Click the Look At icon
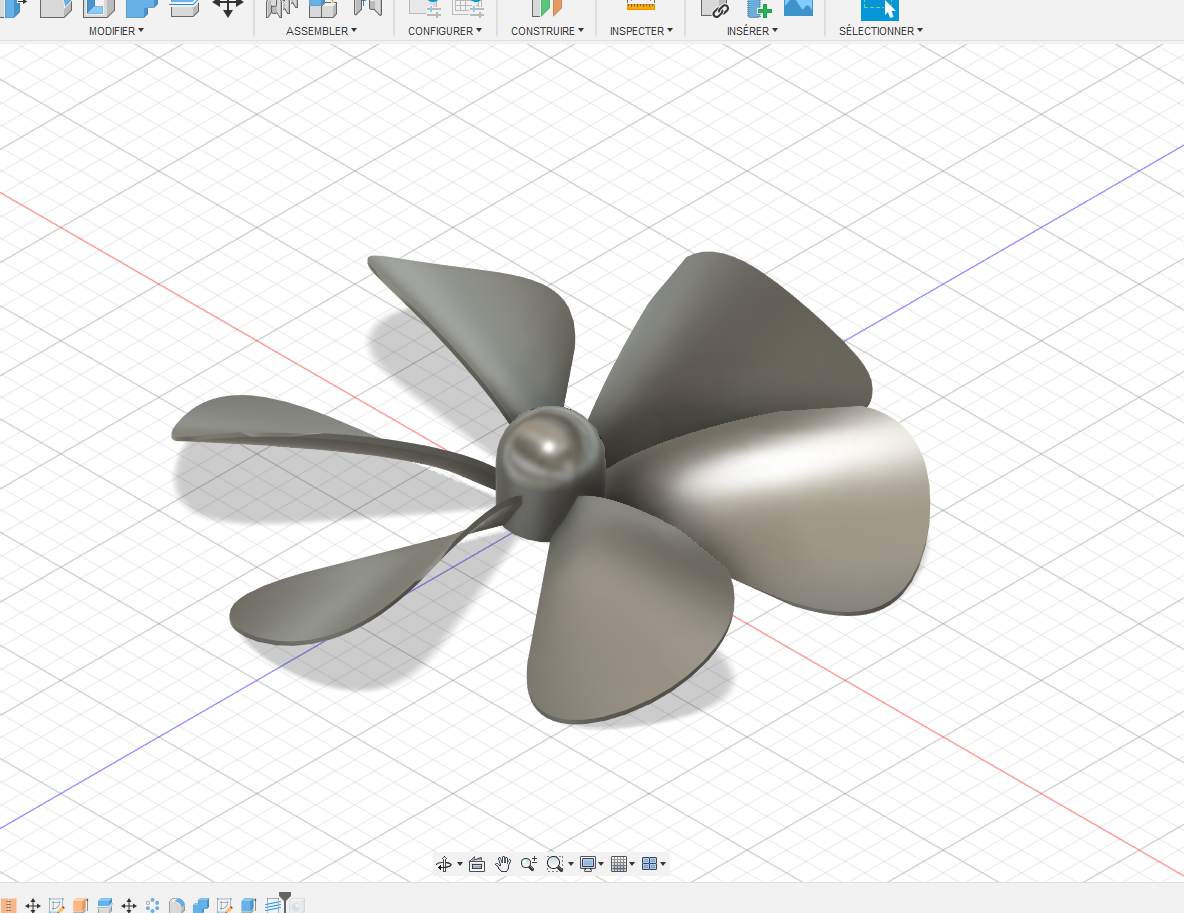This screenshot has width=1184, height=913. point(476,864)
